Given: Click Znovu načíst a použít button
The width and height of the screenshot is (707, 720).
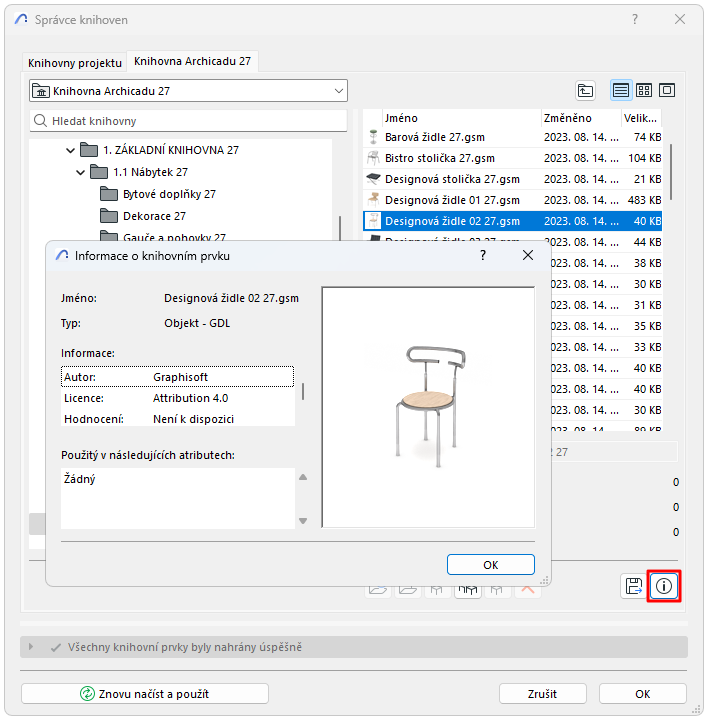Looking at the screenshot, I should click(x=145, y=693).
